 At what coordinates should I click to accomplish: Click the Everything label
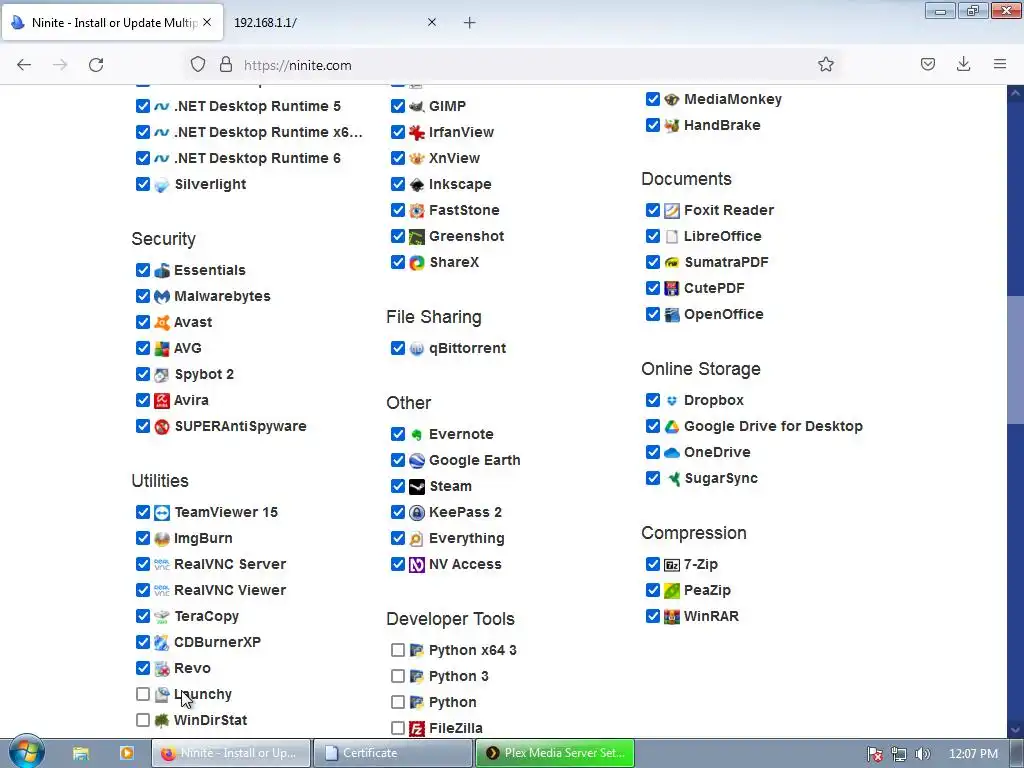click(x=466, y=539)
